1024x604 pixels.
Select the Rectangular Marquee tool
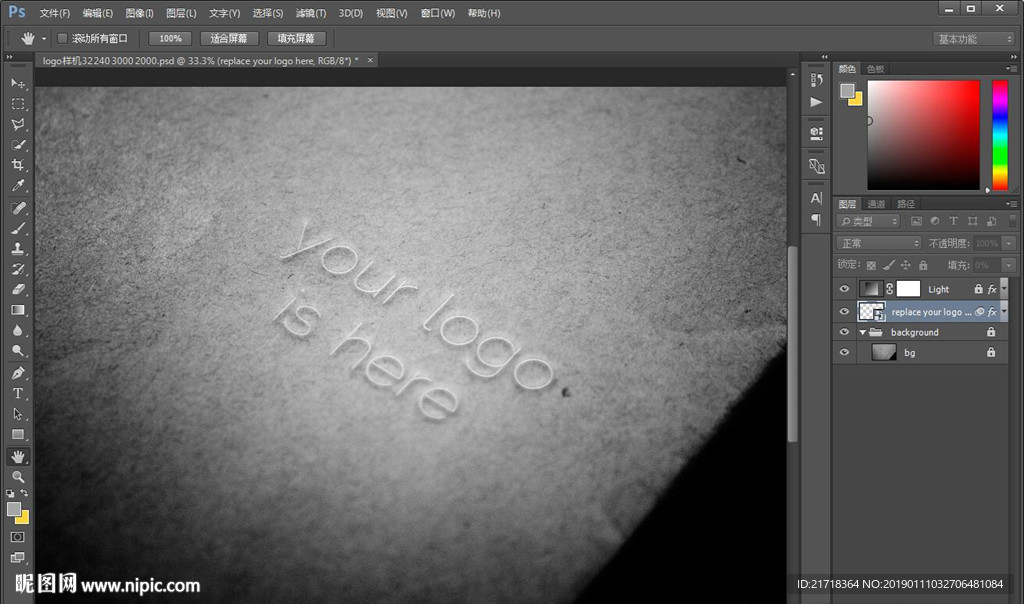(x=18, y=104)
